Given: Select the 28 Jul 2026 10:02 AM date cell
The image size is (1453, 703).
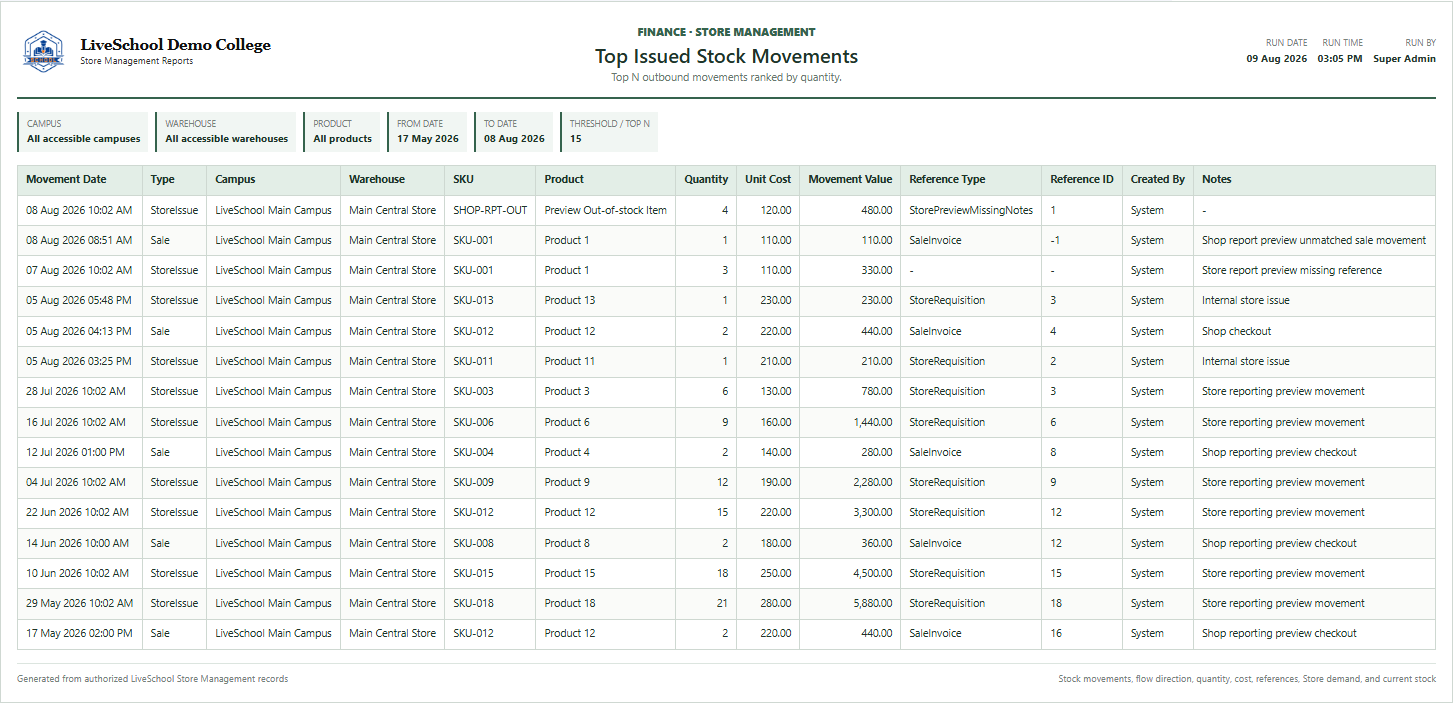Looking at the screenshot, I should tap(80, 392).
